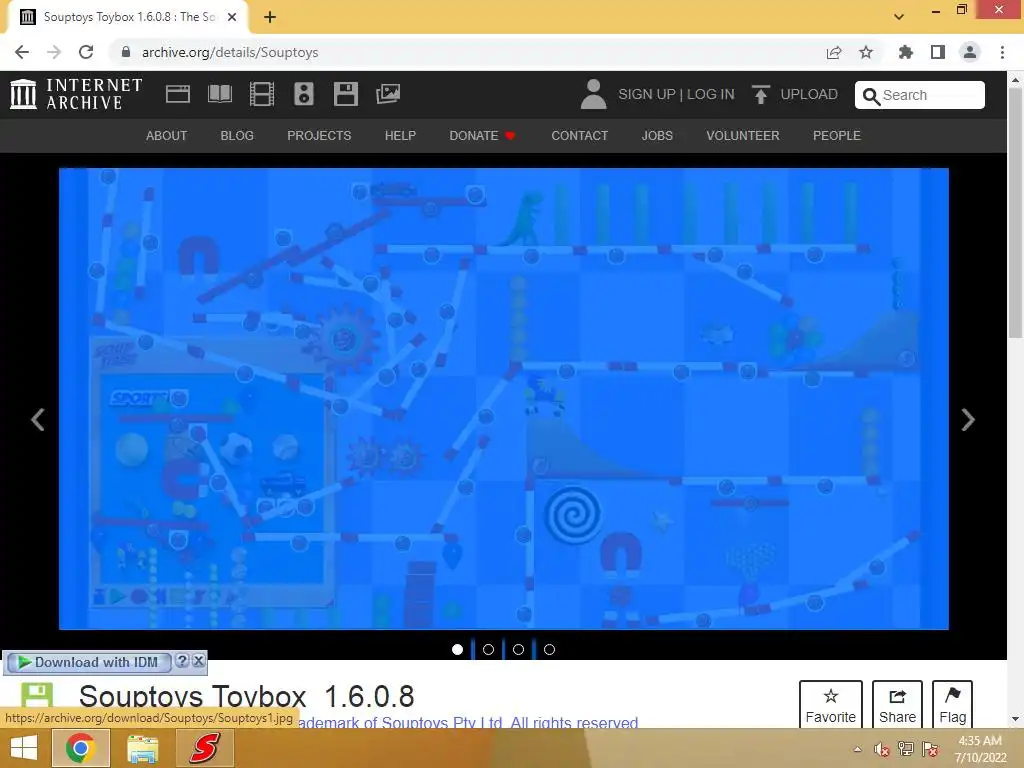This screenshot has height=768, width=1024.
Task: Reload the current page
Action: coord(86,52)
